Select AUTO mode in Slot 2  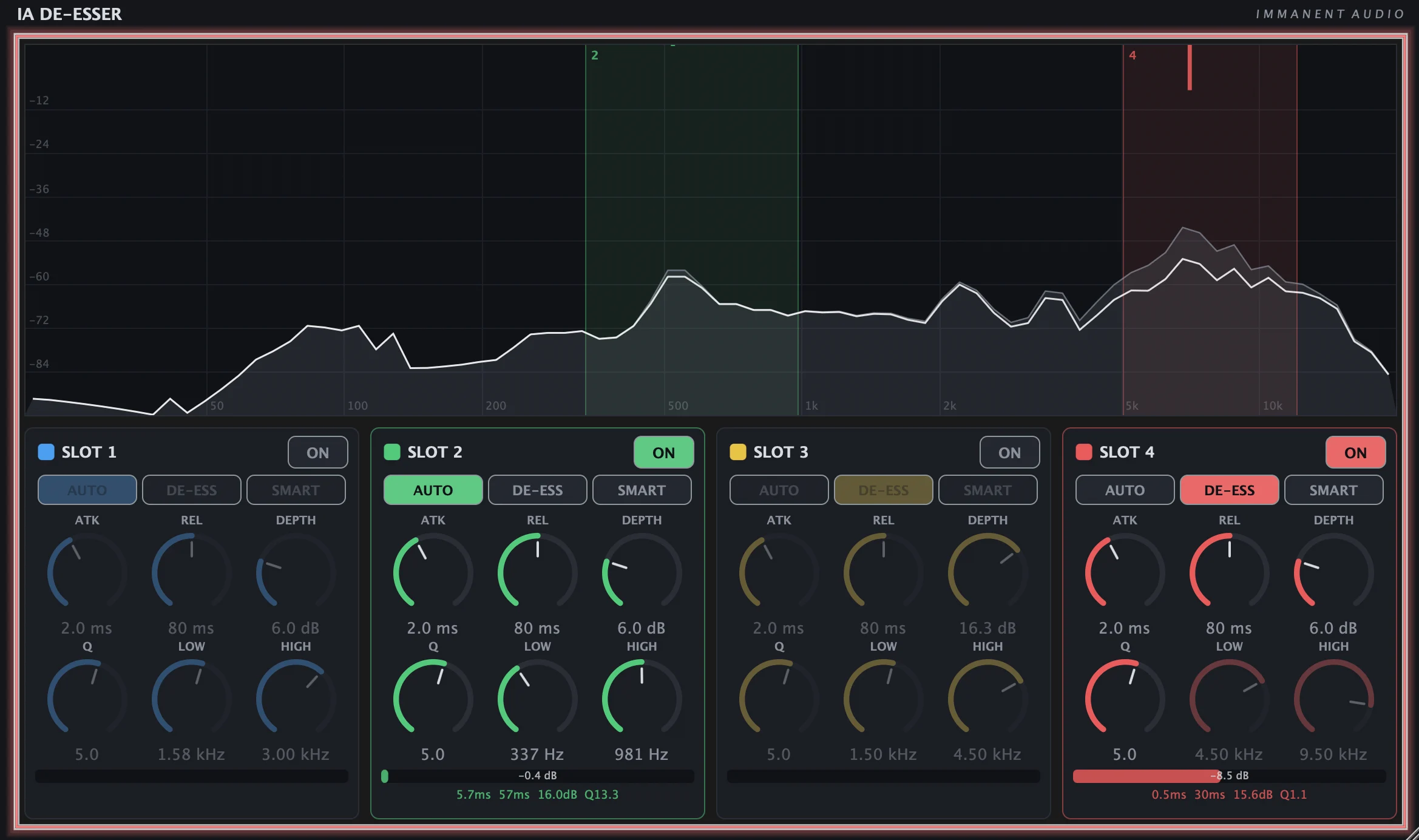[433, 490]
